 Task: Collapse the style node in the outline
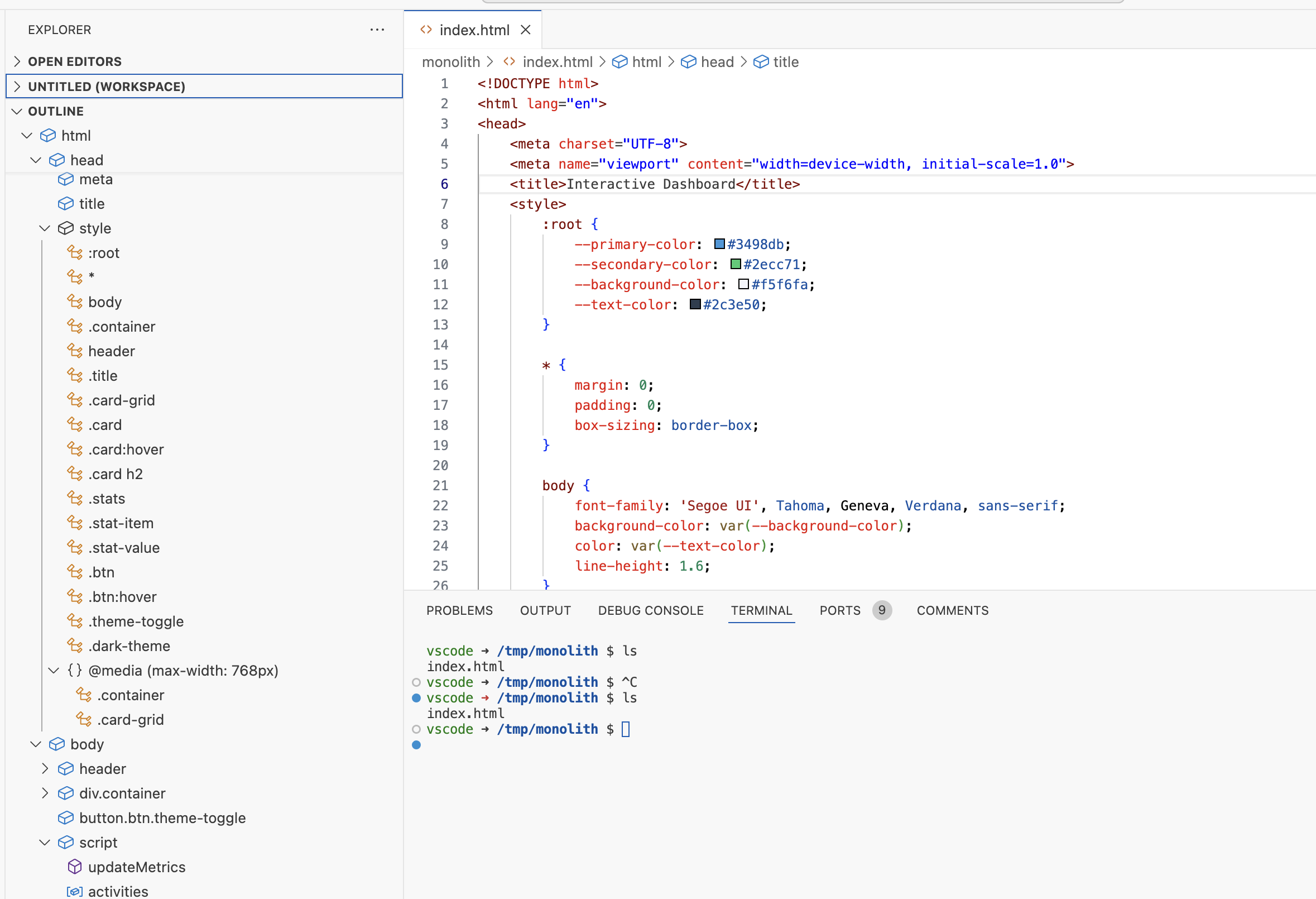45,228
